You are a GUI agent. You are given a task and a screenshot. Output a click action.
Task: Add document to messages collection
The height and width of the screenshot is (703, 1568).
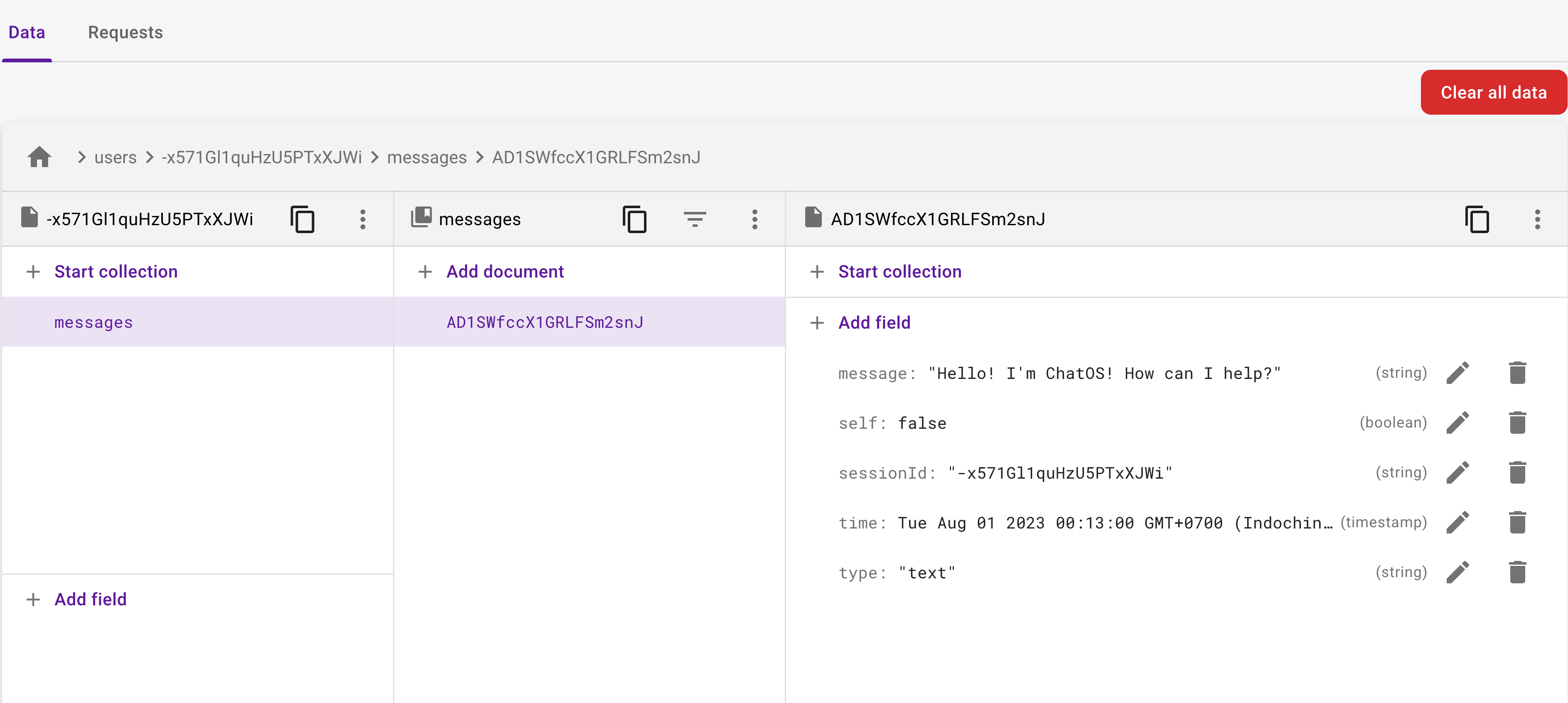click(x=505, y=271)
